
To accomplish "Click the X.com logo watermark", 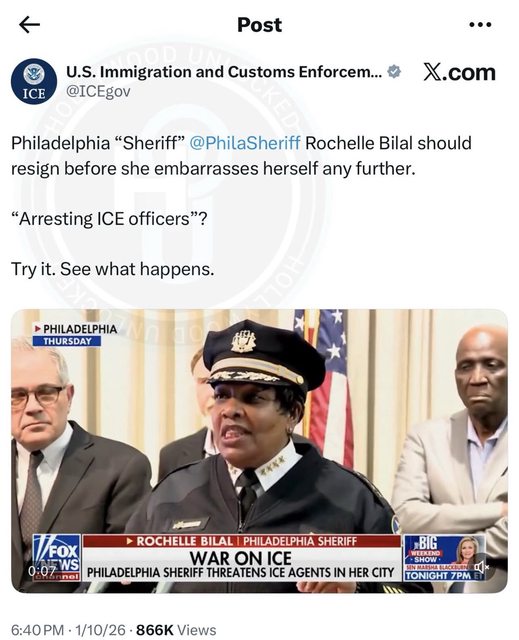I will [x=459, y=73].
